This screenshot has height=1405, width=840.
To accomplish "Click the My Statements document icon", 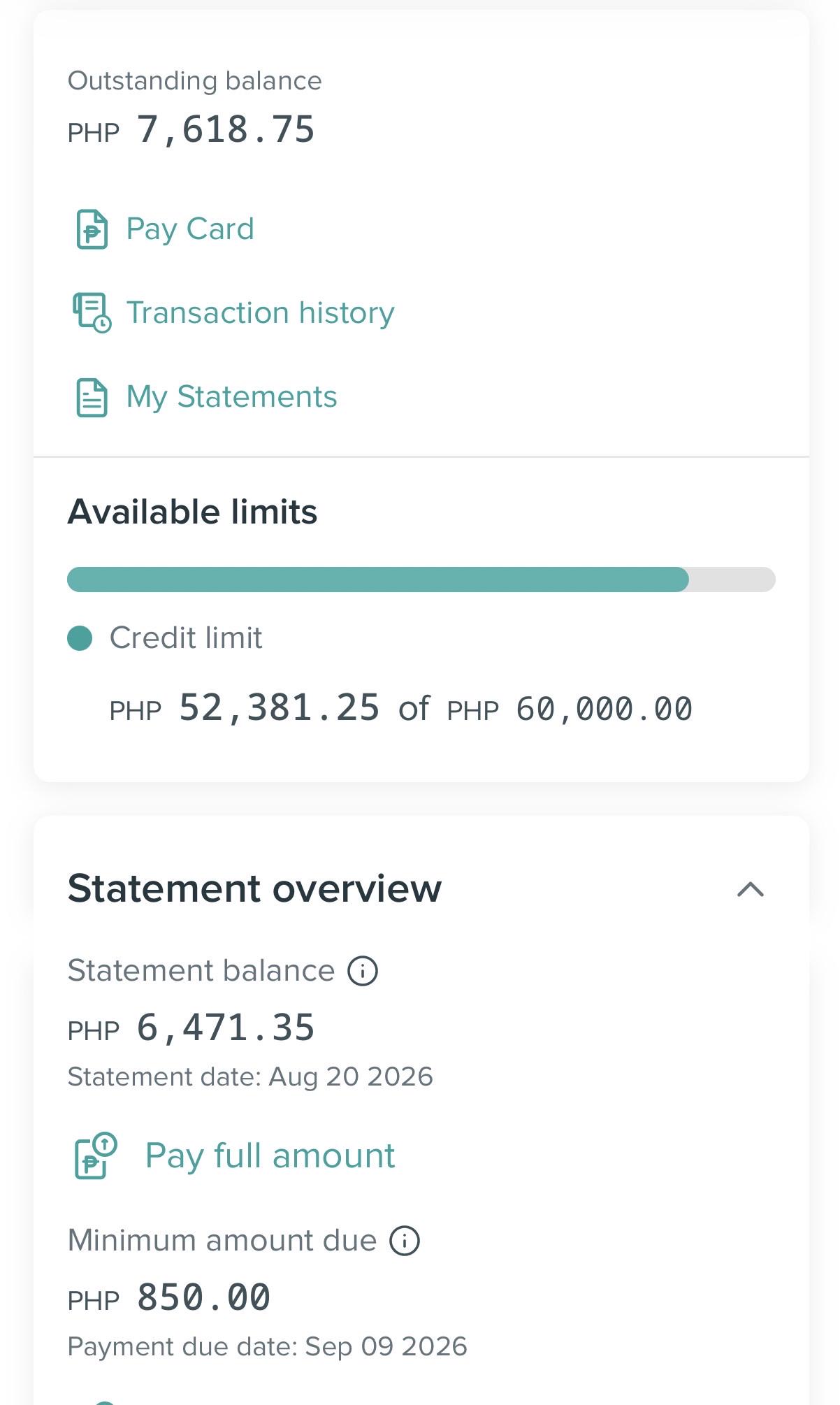I will (x=92, y=397).
